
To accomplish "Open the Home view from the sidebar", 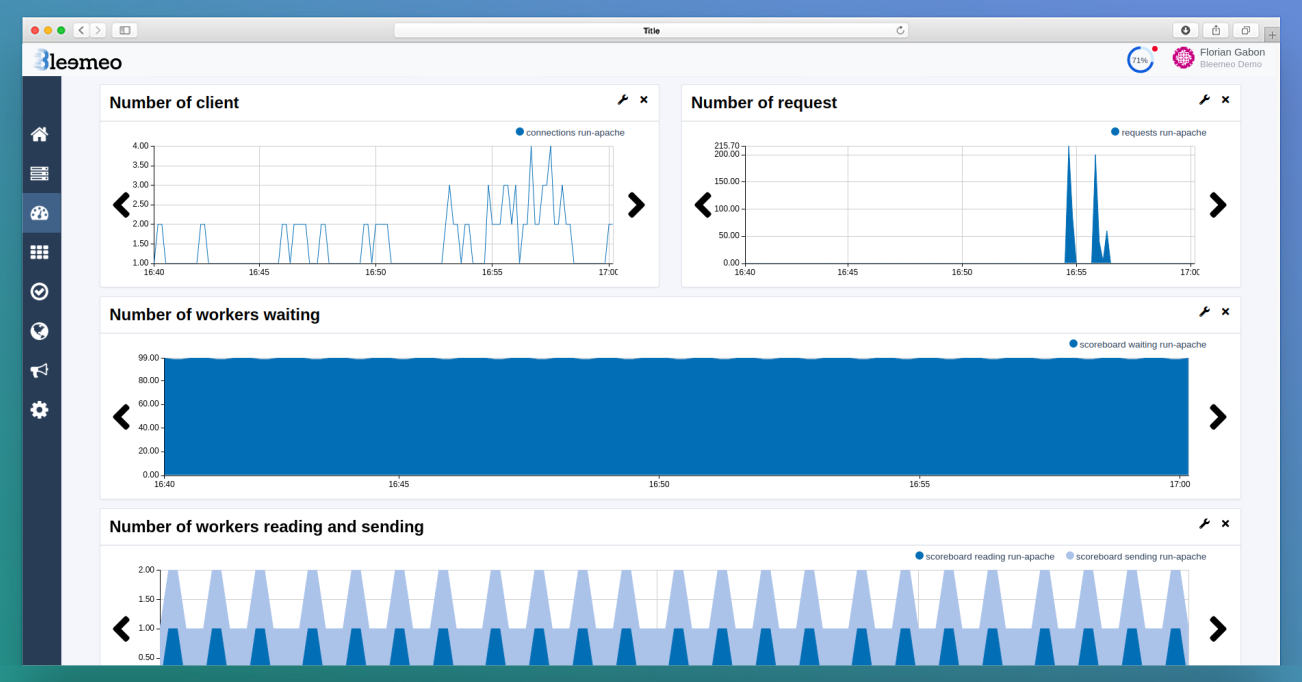I will tap(40, 133).
